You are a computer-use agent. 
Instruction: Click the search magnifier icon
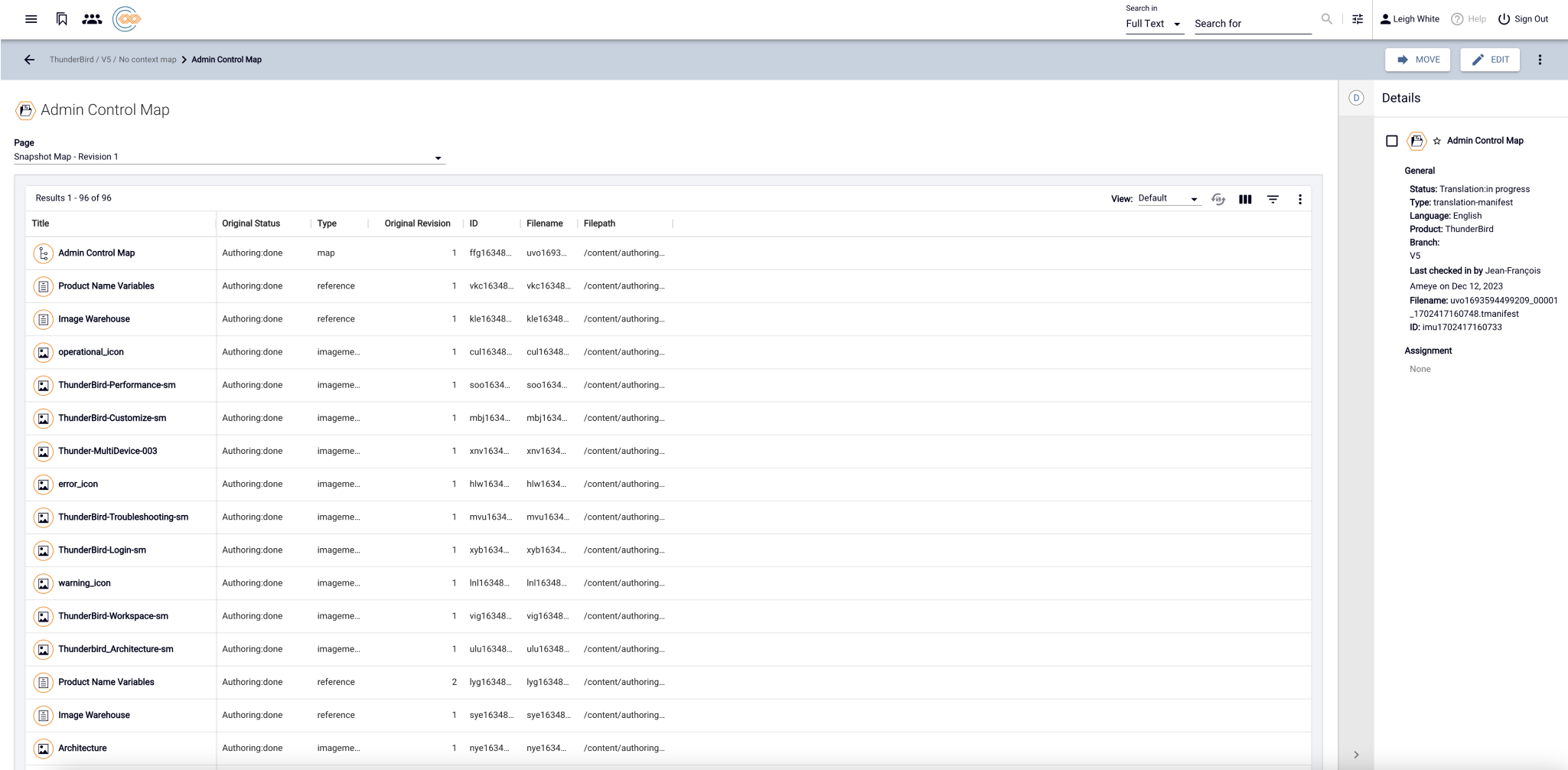tap(1327, 19)
